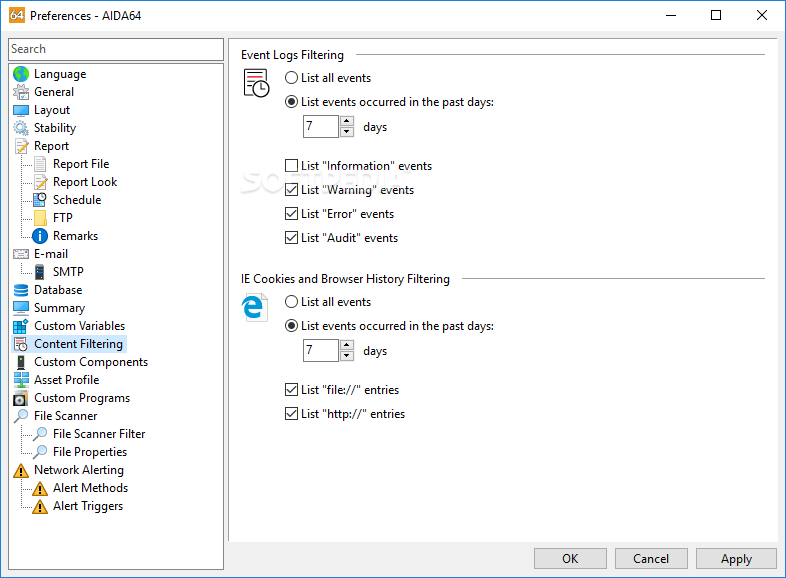Click the File Scanner Filter magnifier icon
This screenshot has height=578, width=786.
(40, 434)
